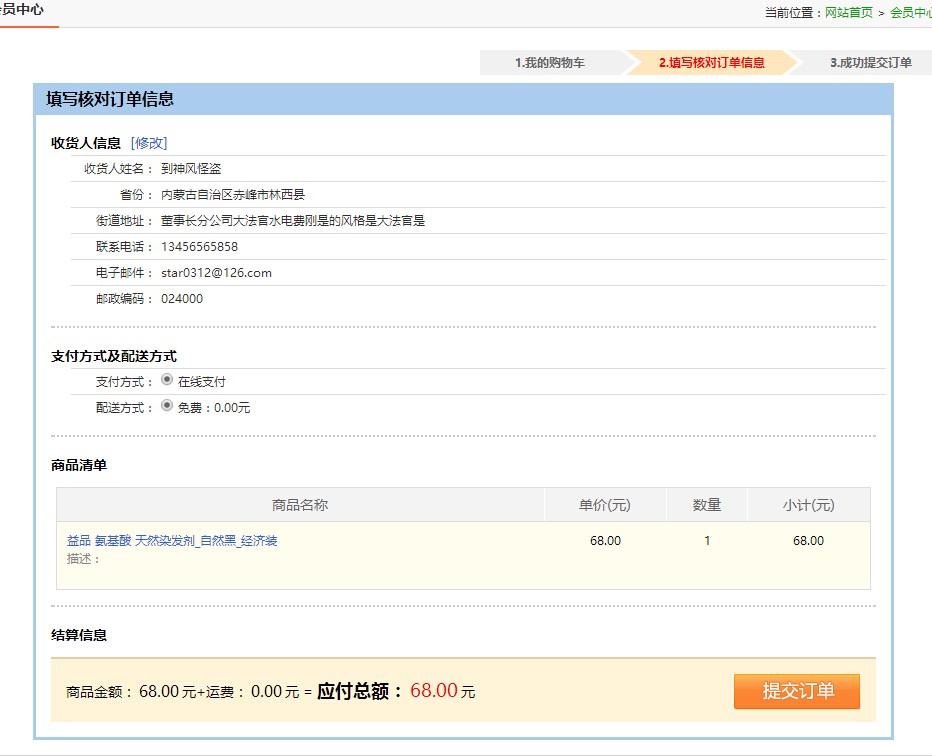The image size is (932, 756).
Task: Click the 商品清单 section heading
Action: (x=79, y=465)
